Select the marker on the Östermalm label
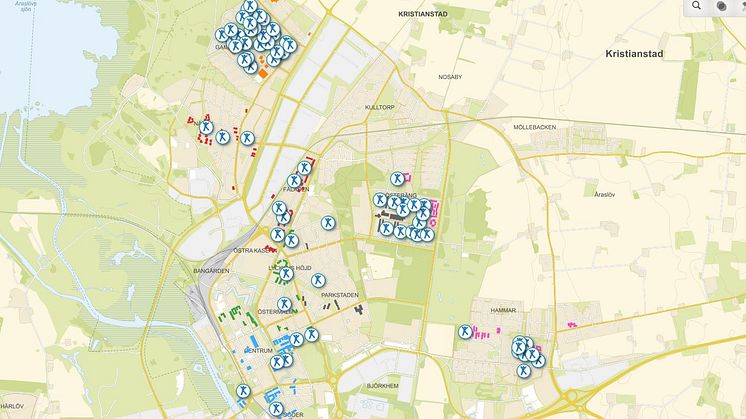The image size is (746, 419). point(283,305)
